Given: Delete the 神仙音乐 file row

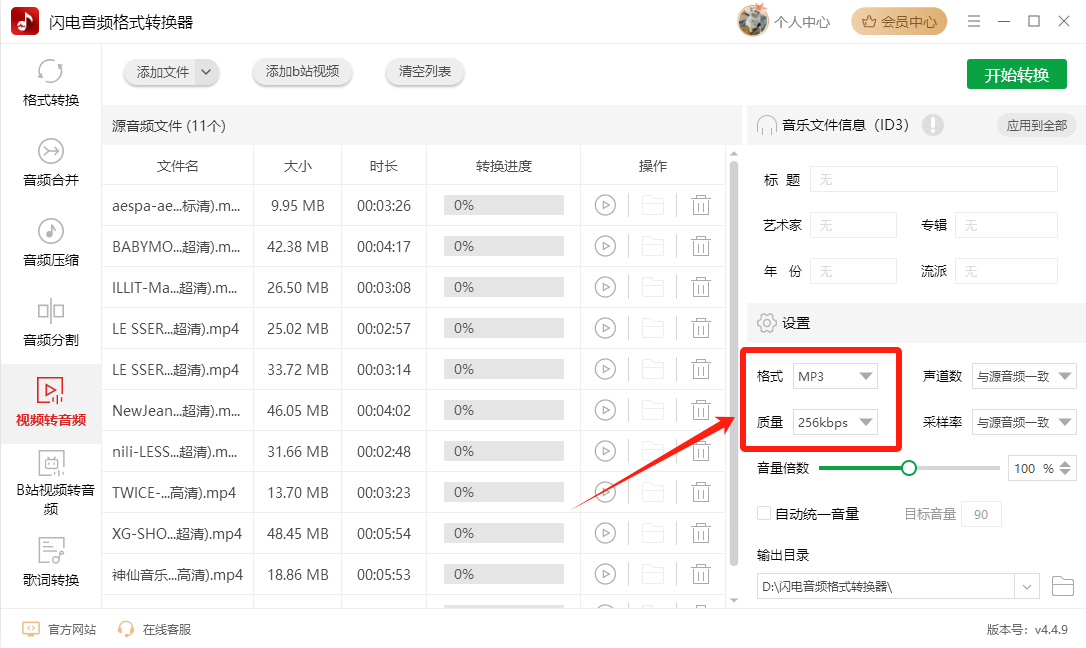Looking at the screenshot, I should pyautogui.click(x=701, y=575).
